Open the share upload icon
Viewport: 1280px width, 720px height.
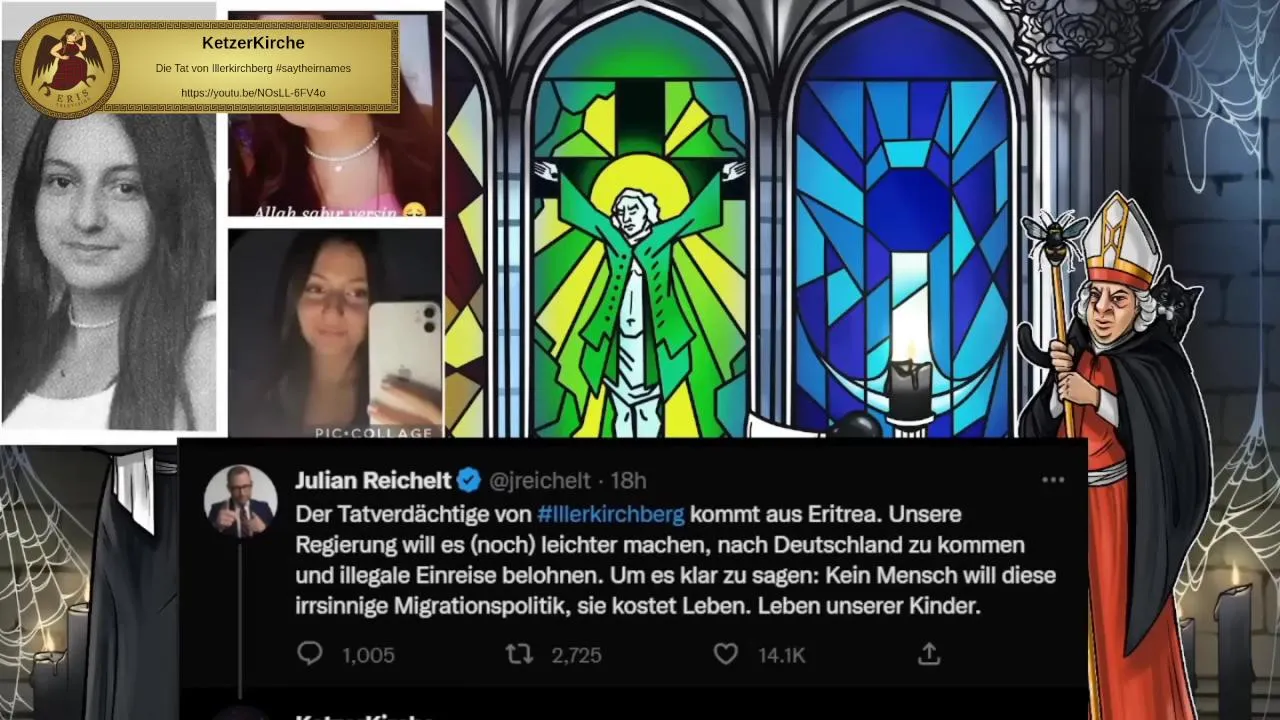[929, 654]
